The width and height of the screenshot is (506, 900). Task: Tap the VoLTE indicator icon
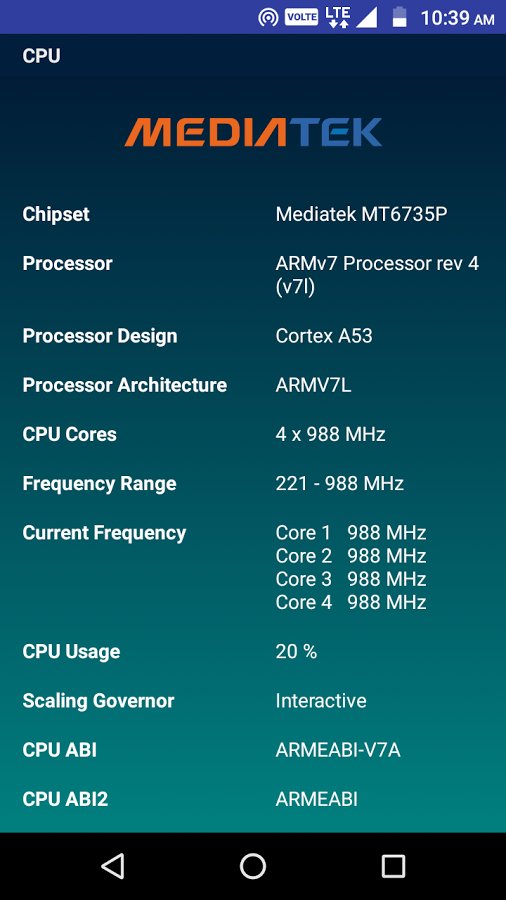tap(301, 17)
